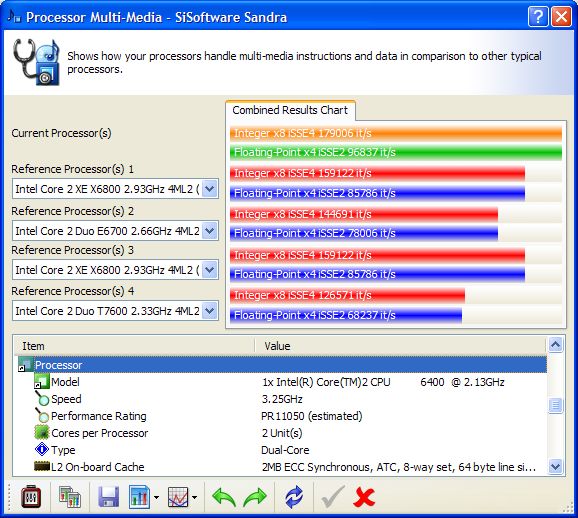
Task: Click the 'Performance Rating' item label
Action: [x=98, y=416]
